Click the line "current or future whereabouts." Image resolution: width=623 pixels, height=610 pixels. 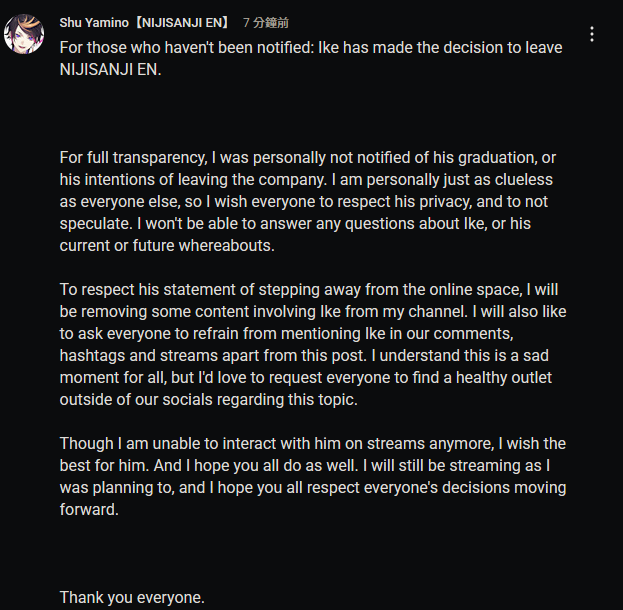(x=167, y=246)
